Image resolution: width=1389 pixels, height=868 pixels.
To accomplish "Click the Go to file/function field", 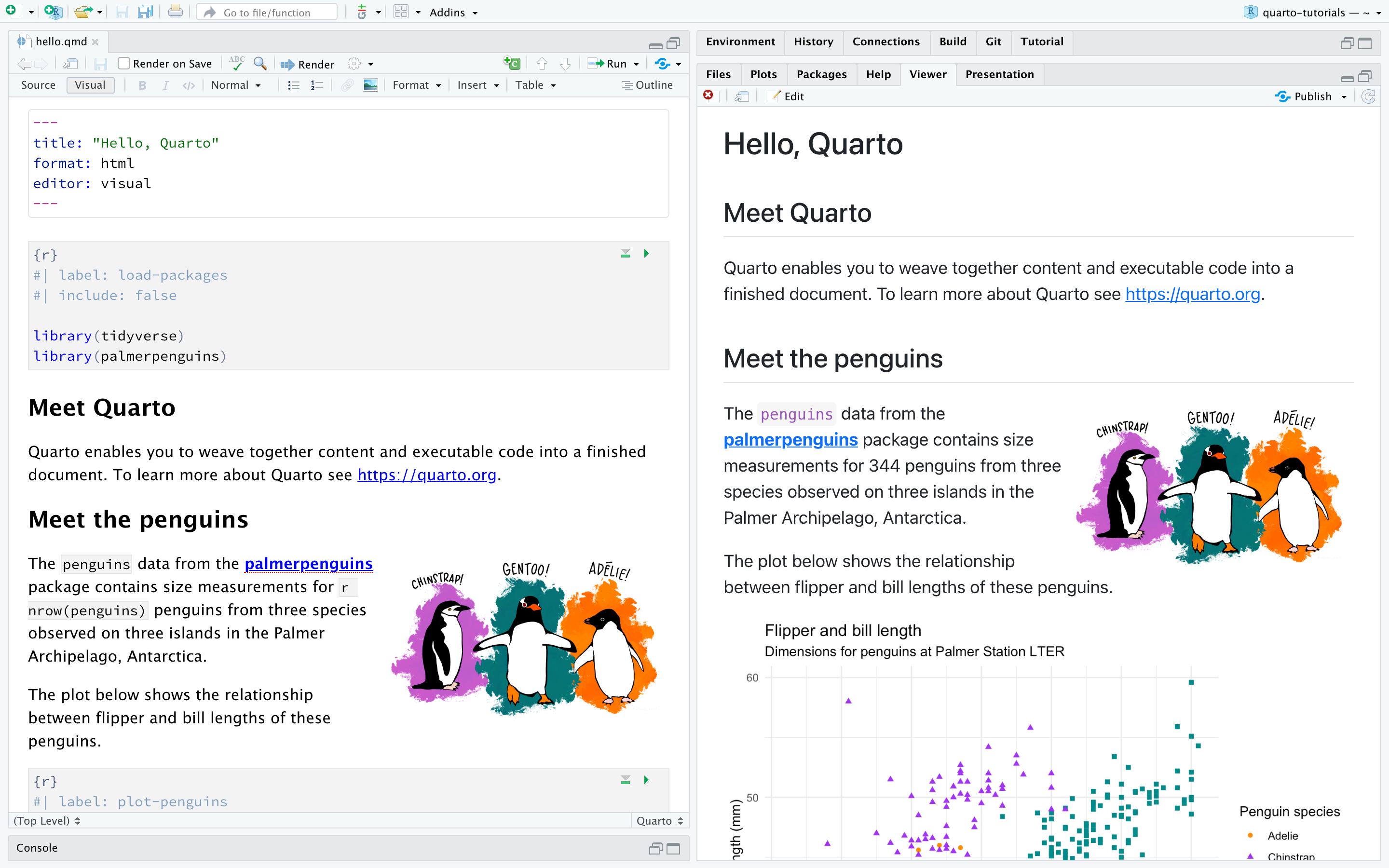I will (266, 12).
